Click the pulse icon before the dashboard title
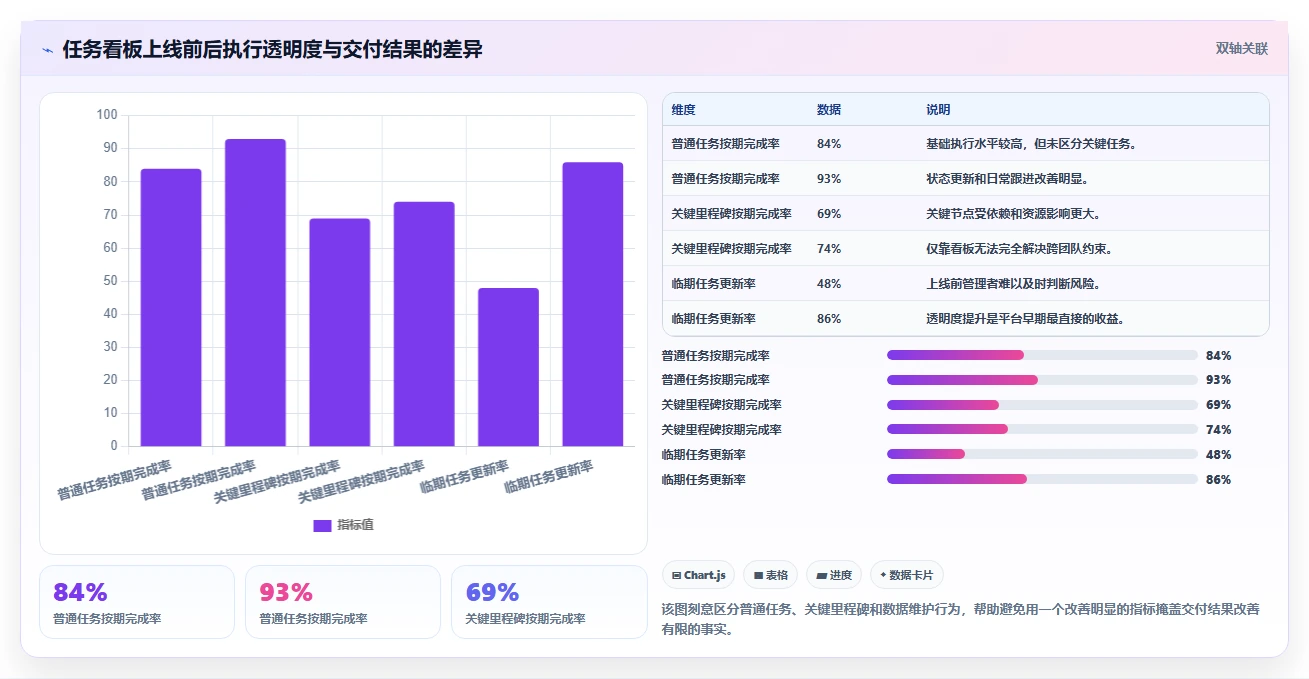Image resolution: width=1309 pixels, height=679 pixels. [x=48, y=50]
